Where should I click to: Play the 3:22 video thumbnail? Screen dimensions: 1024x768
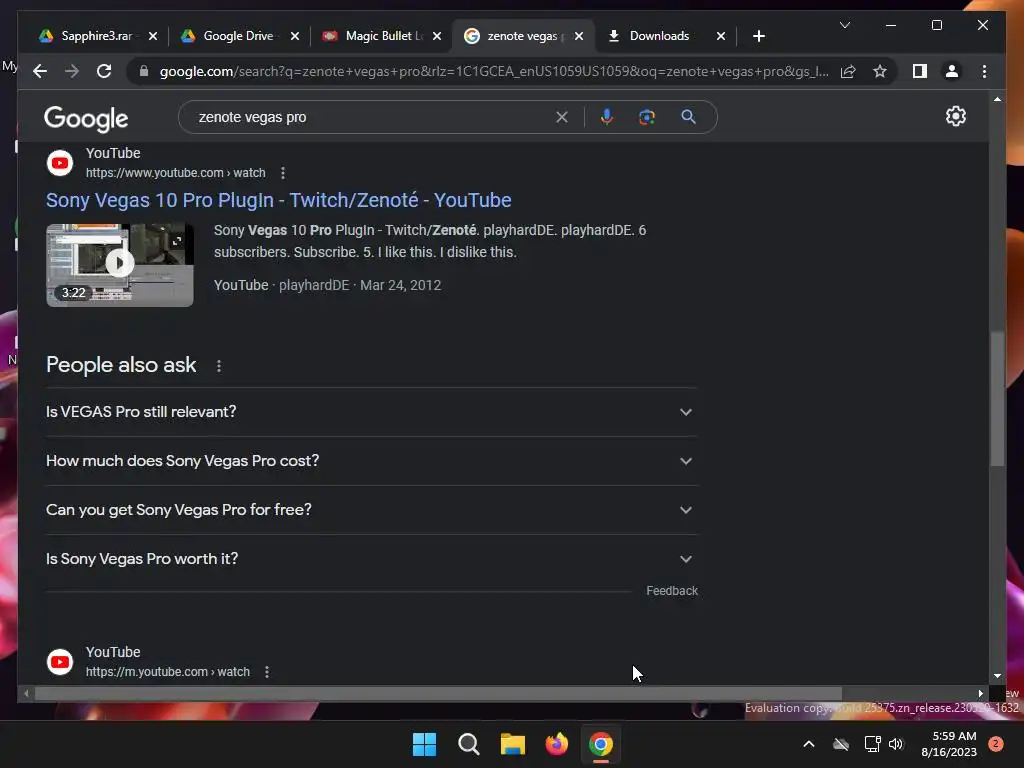[120, 265]
